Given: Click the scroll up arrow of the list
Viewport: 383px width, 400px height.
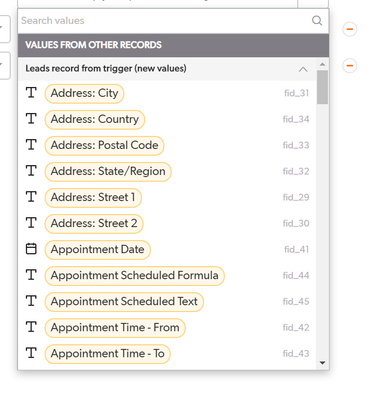Looking at the screenshot, I should [322, 64].
